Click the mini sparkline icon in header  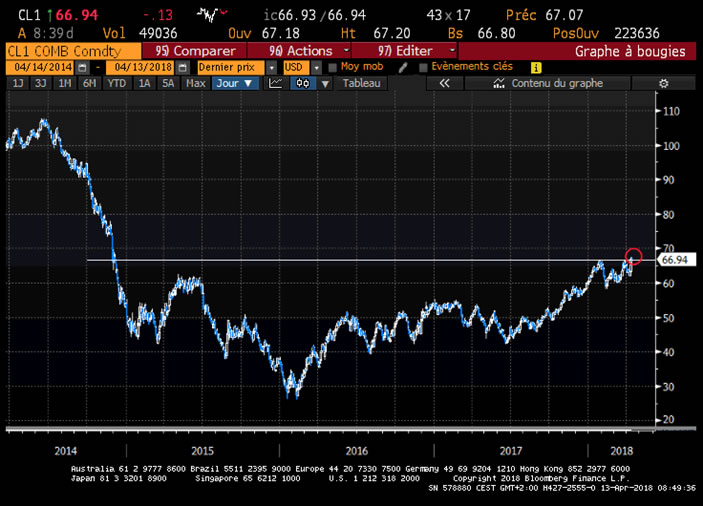pyautogui.click(x=207, y=15)
